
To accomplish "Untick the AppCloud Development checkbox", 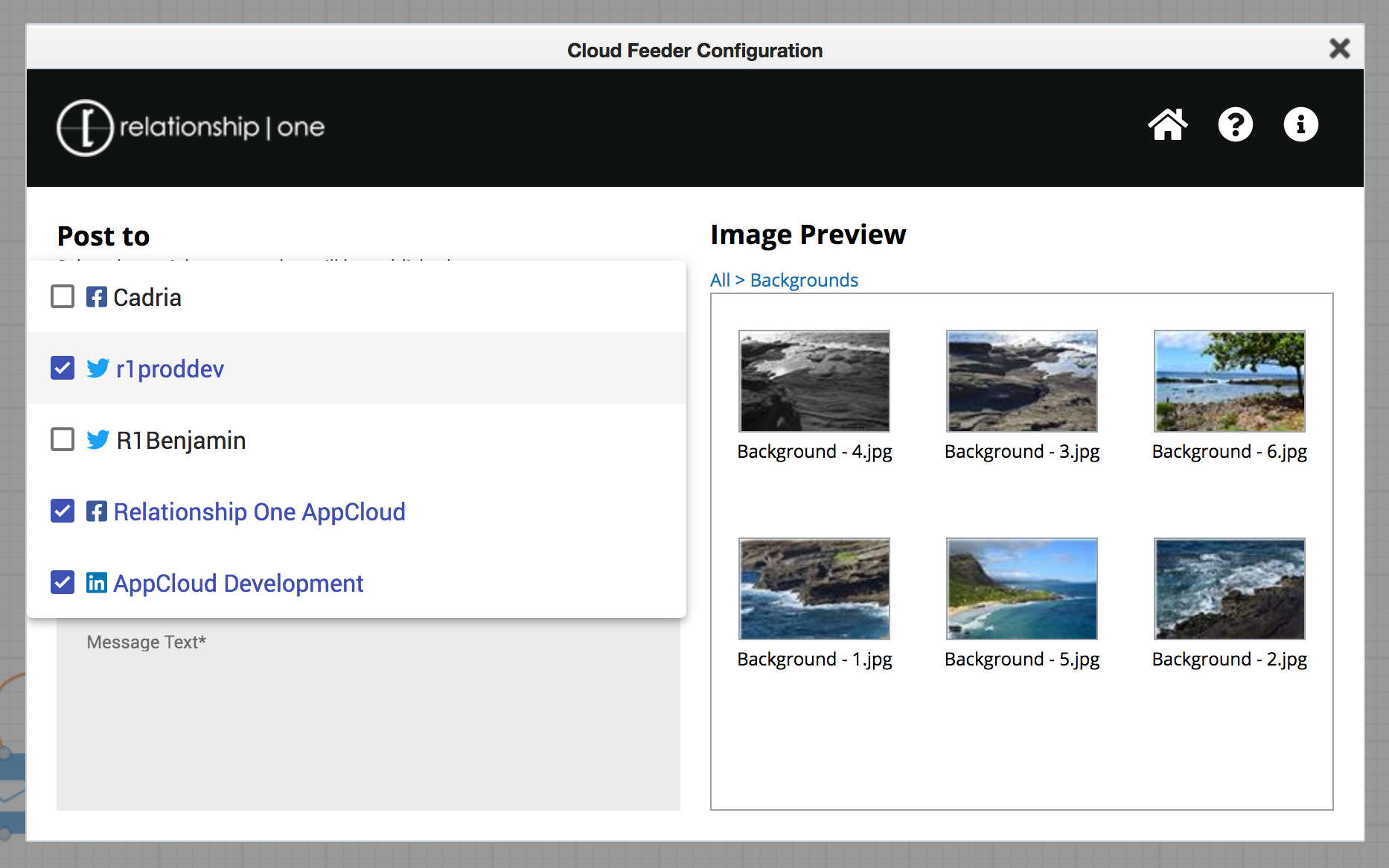I will [63, 583].
